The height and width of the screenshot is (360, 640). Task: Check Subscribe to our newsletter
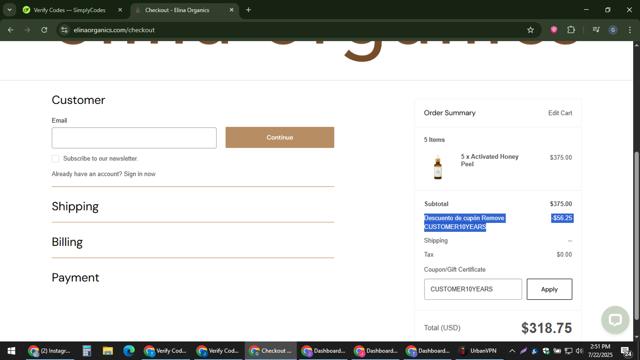[x=56, y=158]
